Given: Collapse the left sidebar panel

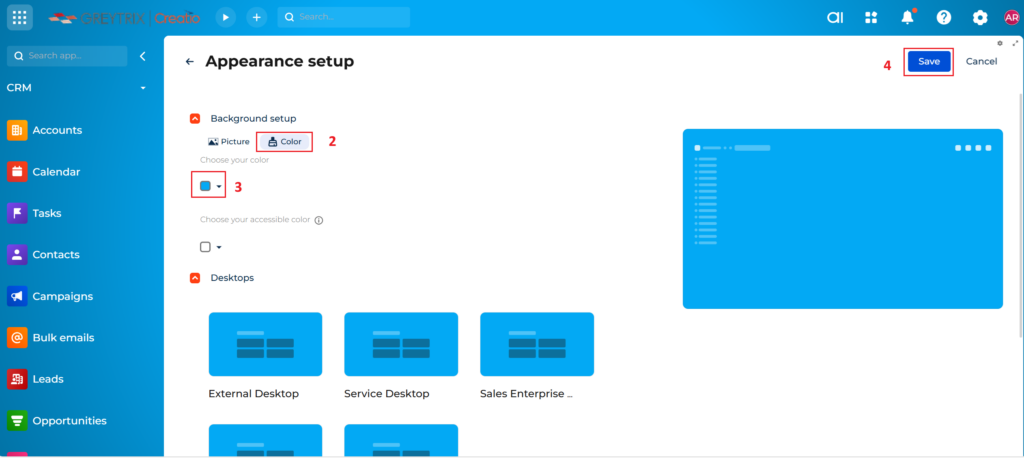Looking at the screenshot, I should coord(143,56).
